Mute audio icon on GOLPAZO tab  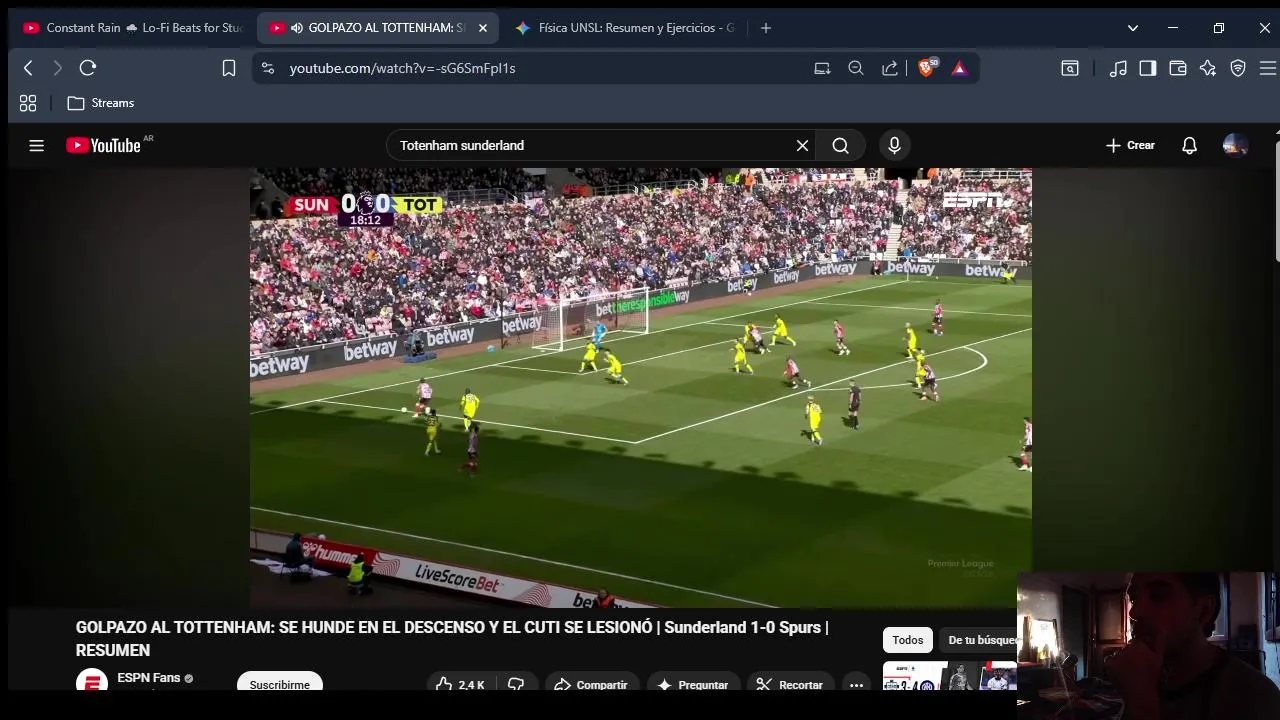coord(297,28)
